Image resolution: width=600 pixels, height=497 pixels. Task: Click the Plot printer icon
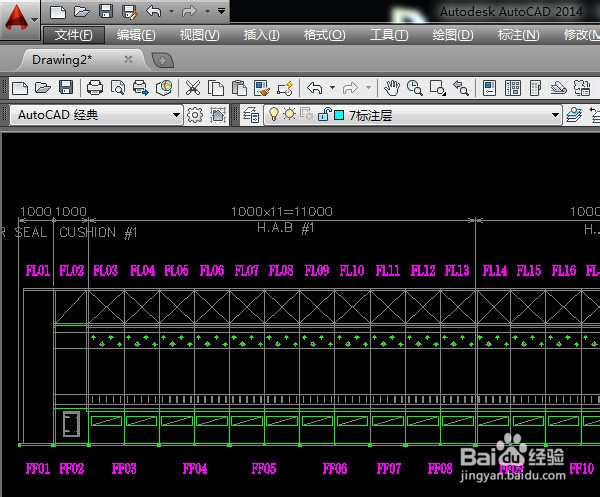(x=95, y=88)
